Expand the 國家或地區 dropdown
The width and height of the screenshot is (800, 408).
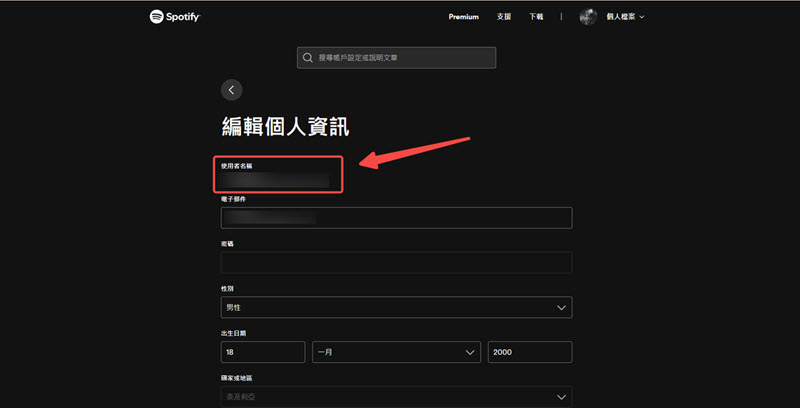click(396, 396)
